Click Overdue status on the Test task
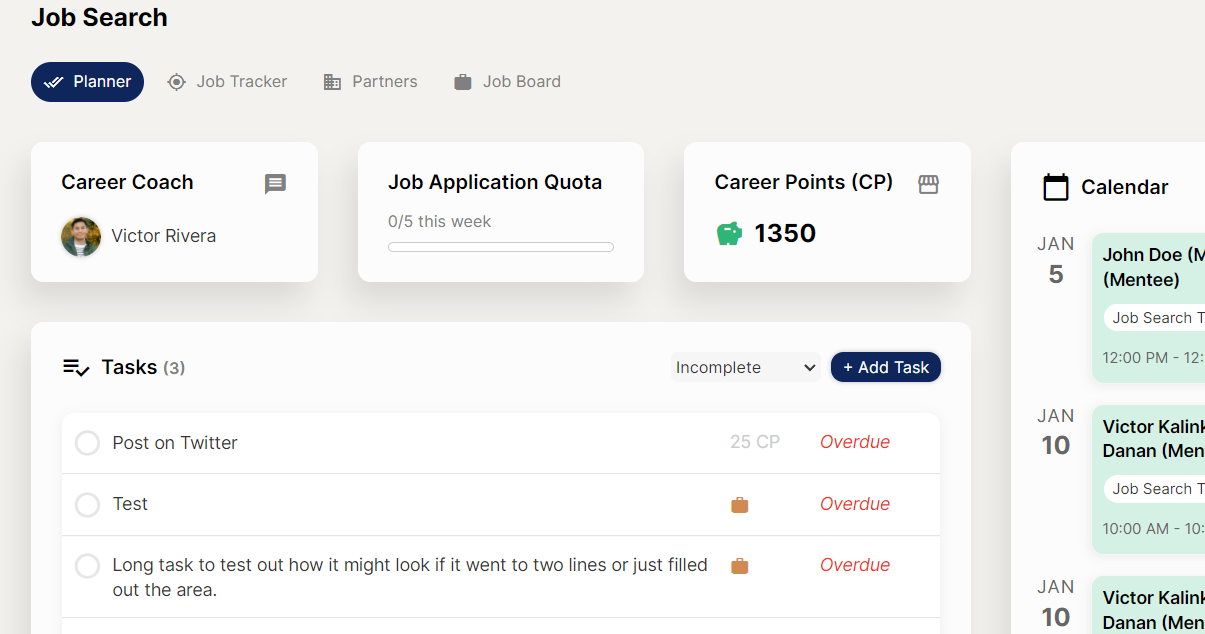Screen dimensions: 1205x634 pos(855,504)
